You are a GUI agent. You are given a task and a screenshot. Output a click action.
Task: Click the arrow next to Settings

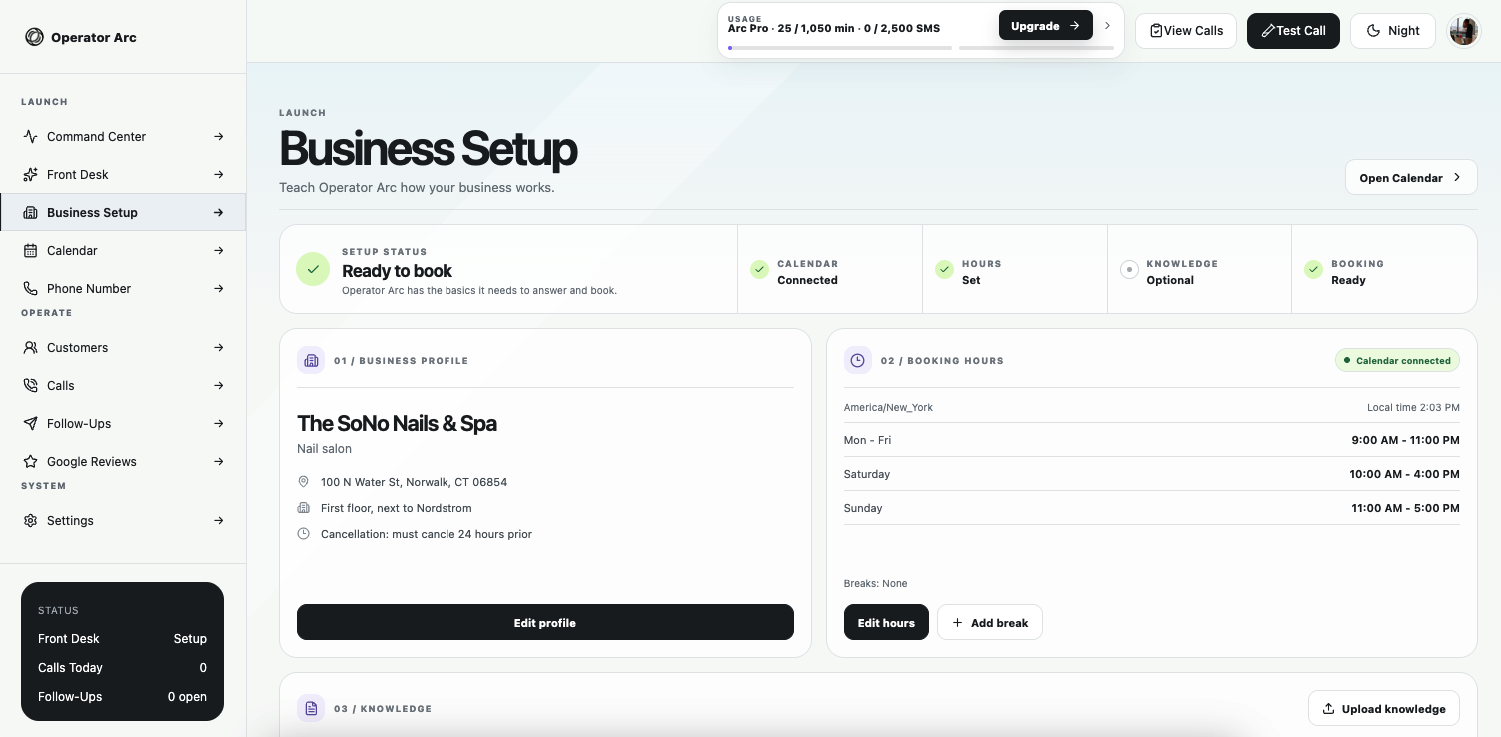[x=218, y=520]
